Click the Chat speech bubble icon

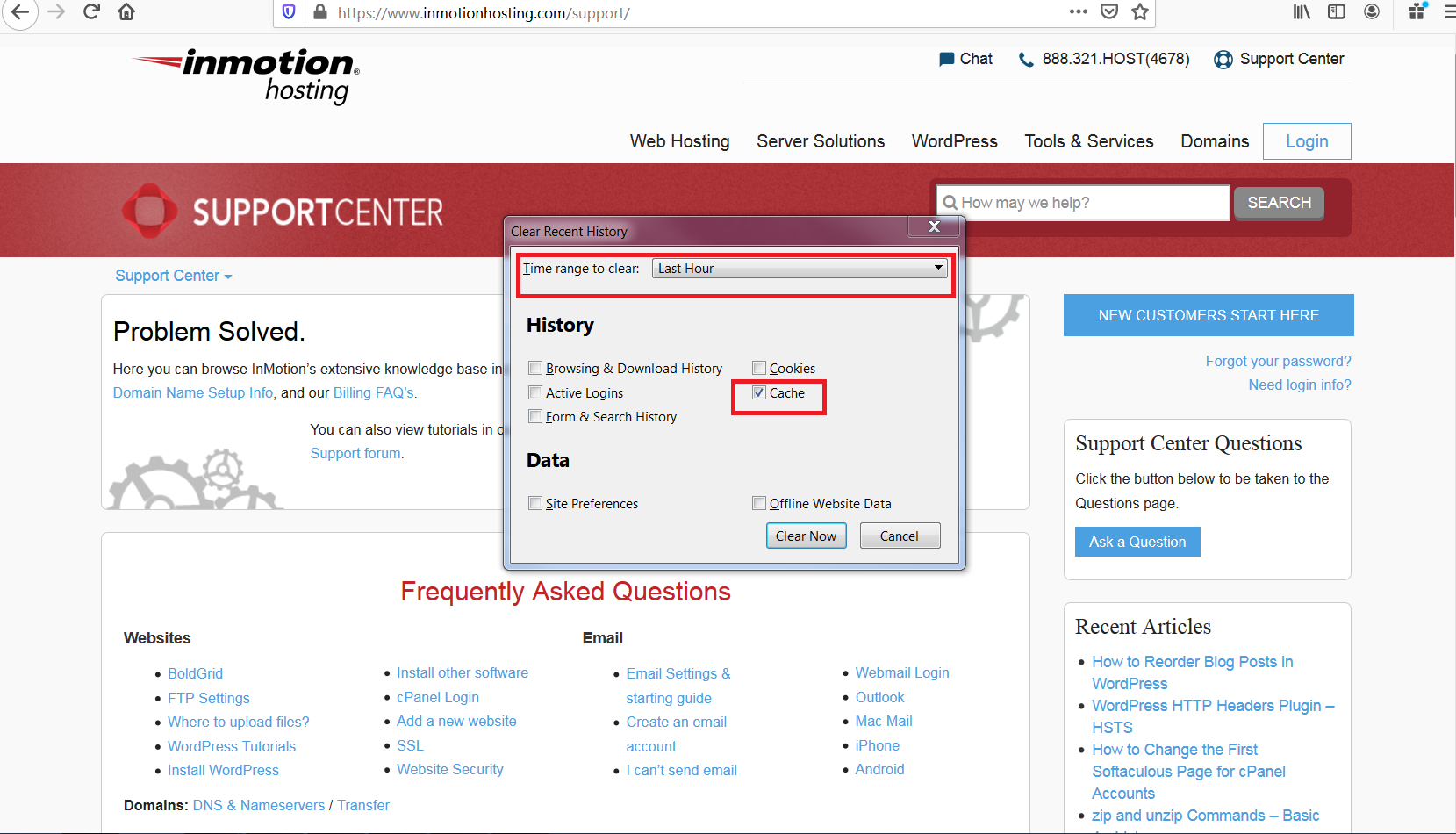pos(946,60)
